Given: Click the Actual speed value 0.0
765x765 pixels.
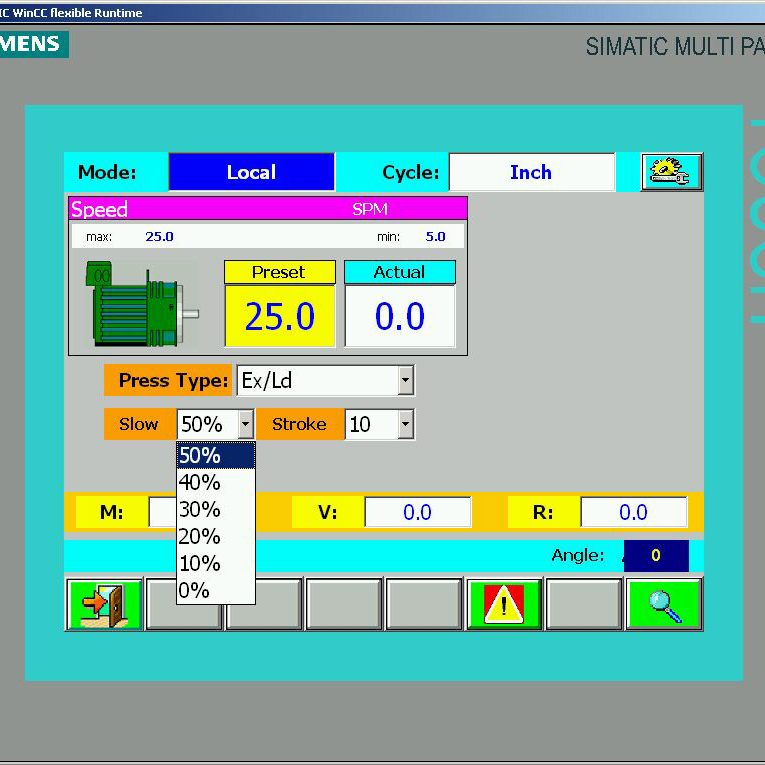Looking at the screenshot, I should (400, 316).
